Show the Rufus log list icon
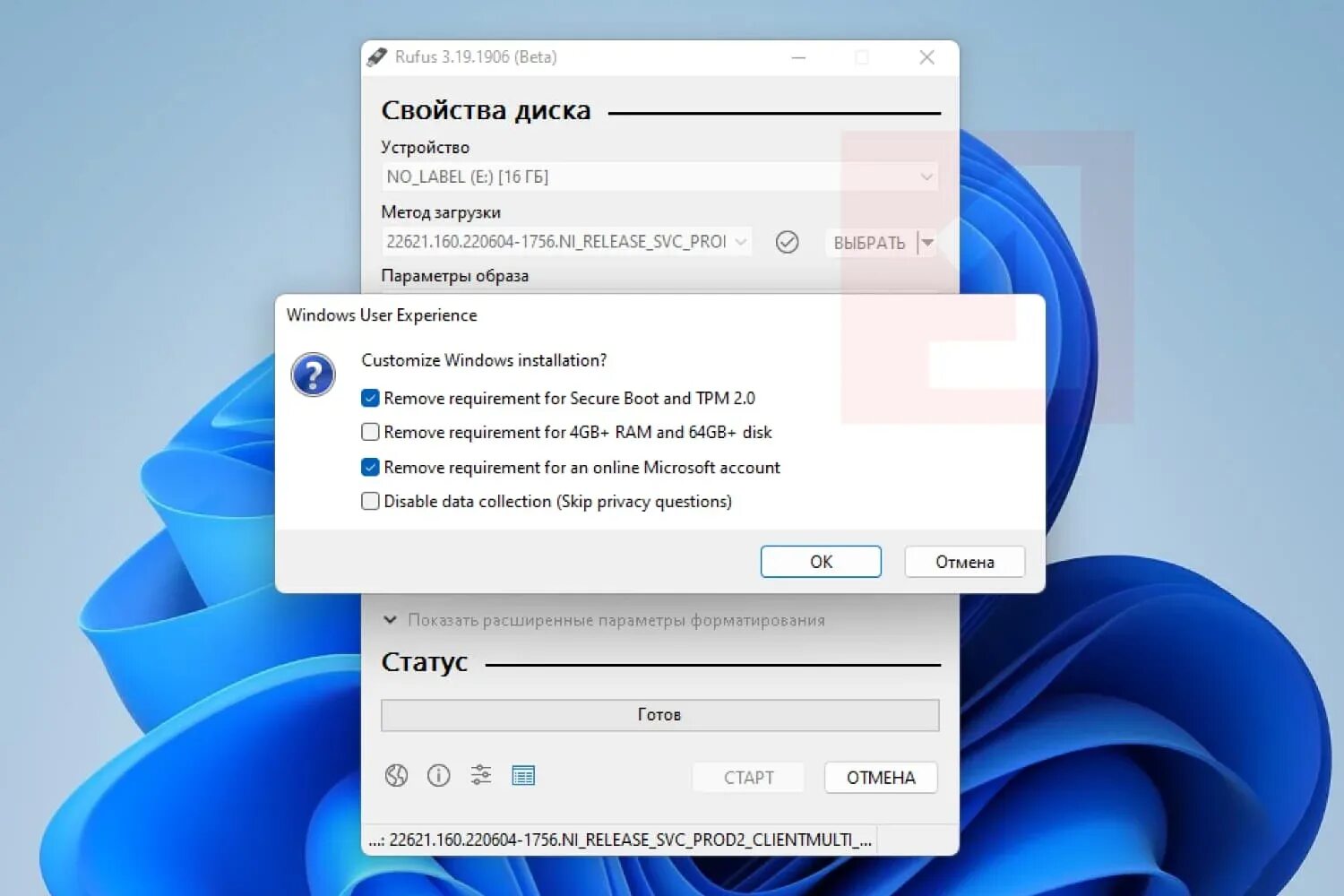Viewport: 1344px width, 896px height. [523, 776]
